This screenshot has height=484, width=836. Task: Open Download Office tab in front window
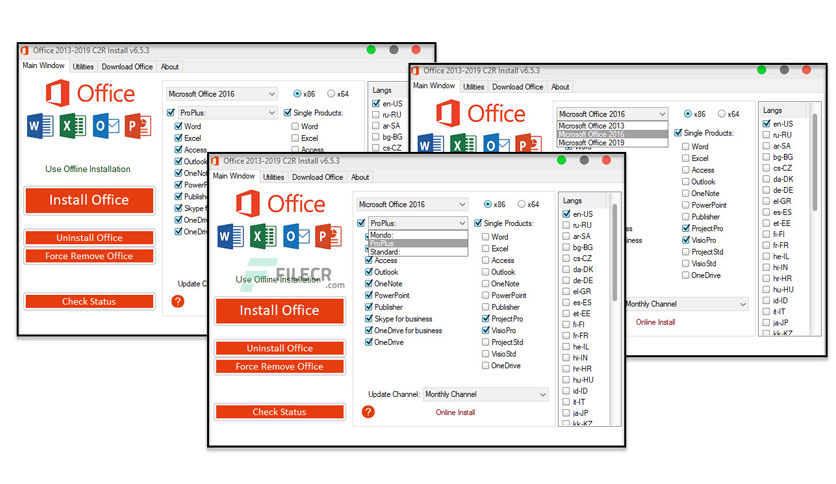(318, 177)
